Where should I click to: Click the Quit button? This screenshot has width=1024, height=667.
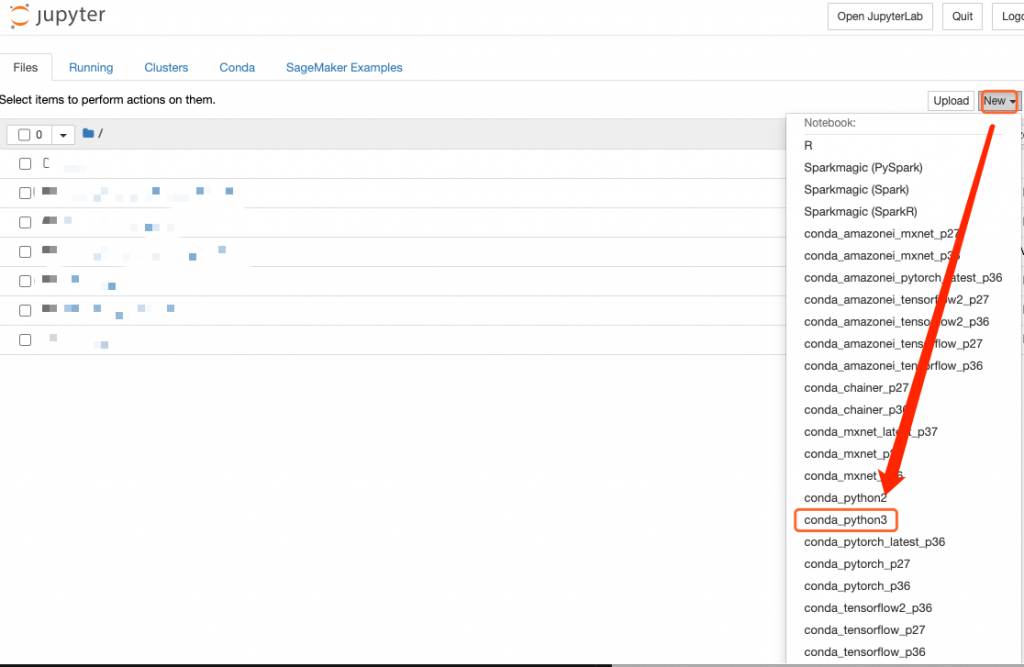pos(962,16)
